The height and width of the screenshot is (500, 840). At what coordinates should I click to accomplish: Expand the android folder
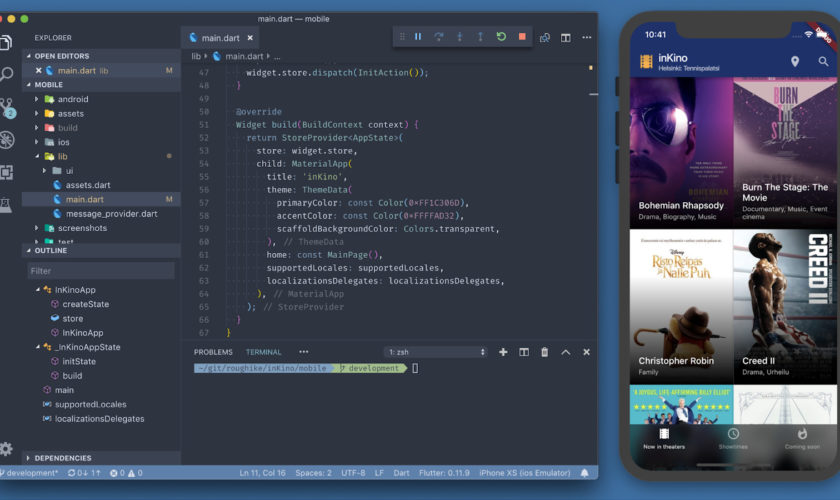point(72,99)
